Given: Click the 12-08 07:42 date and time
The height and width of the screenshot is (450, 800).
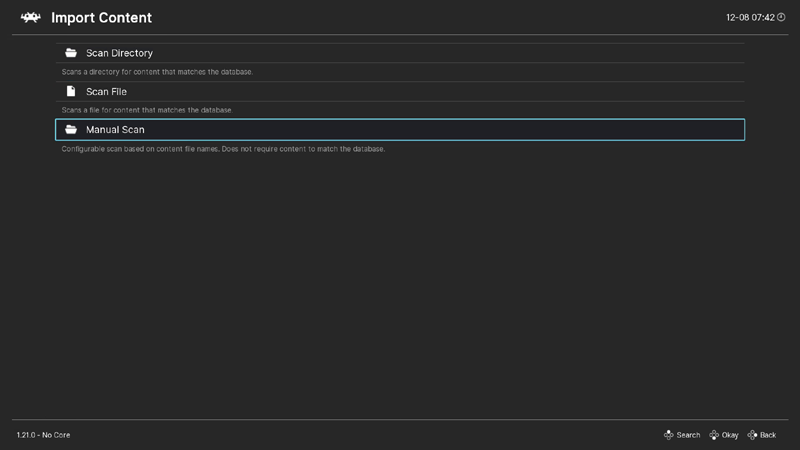Looking at the screenshot, I should 749,18.
